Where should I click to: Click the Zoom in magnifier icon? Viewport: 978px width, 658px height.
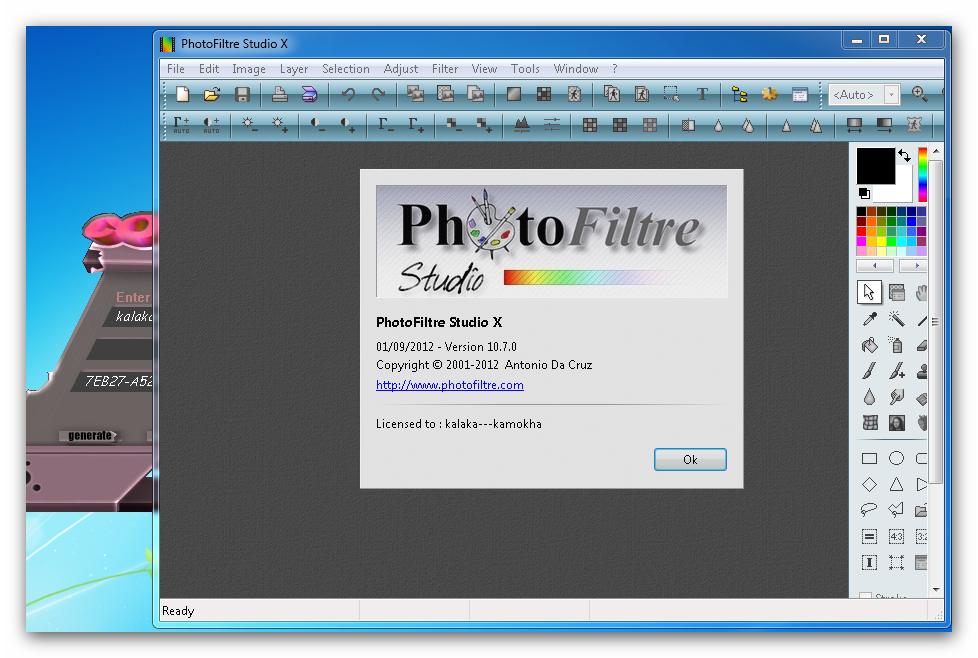coord(919,94)
